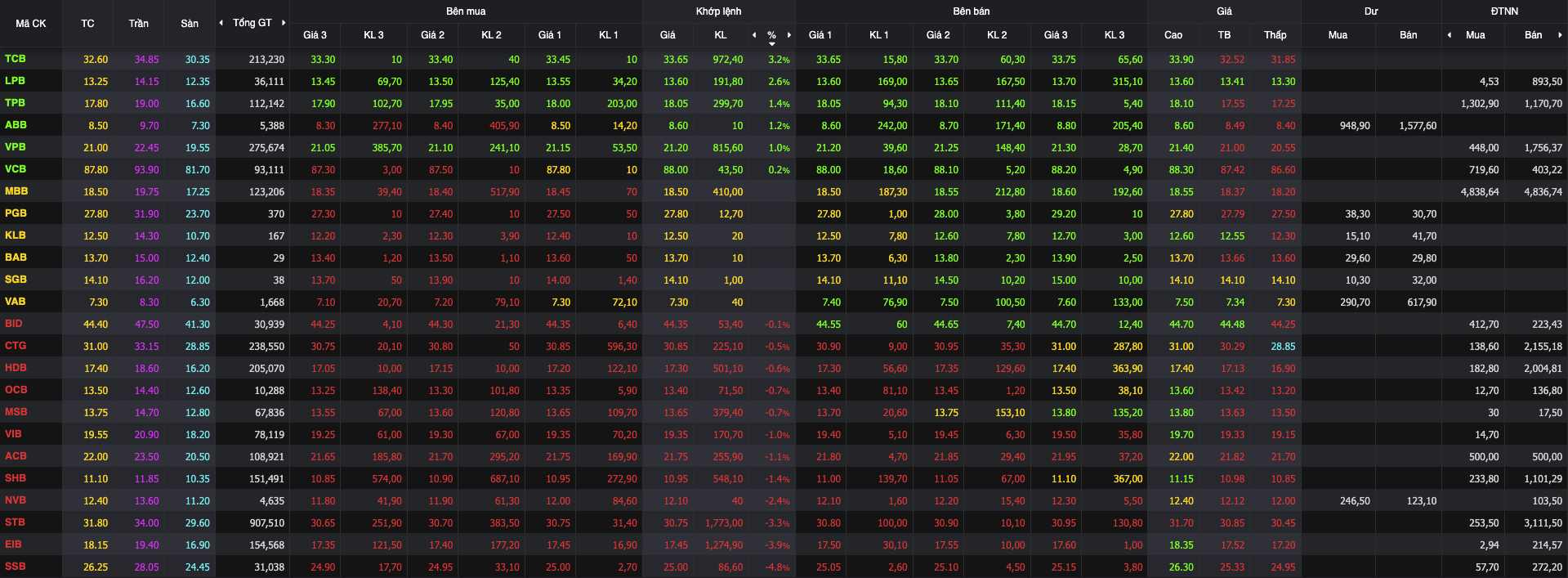Select the HDB ticker
1568x578 pixels.
(16, 368)
